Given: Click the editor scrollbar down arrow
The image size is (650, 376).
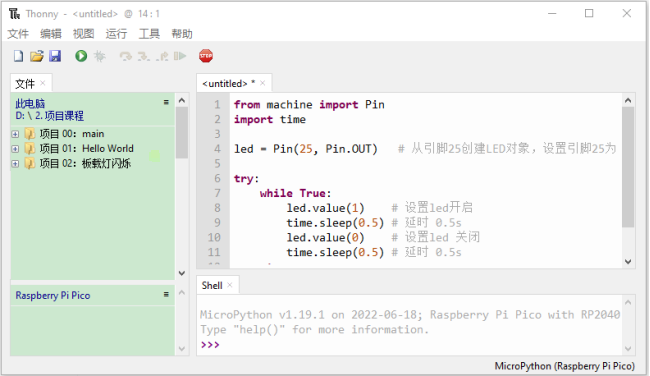Looking at the screenshot, I should pos(628,262).
